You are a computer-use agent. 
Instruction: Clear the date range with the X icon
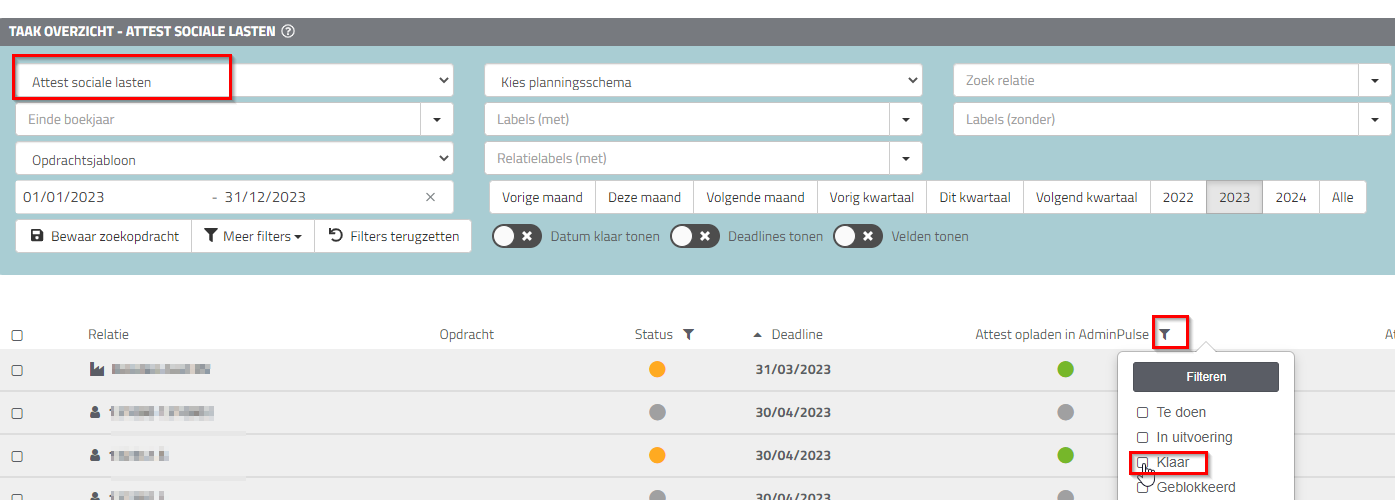click(x=430, y=197)
